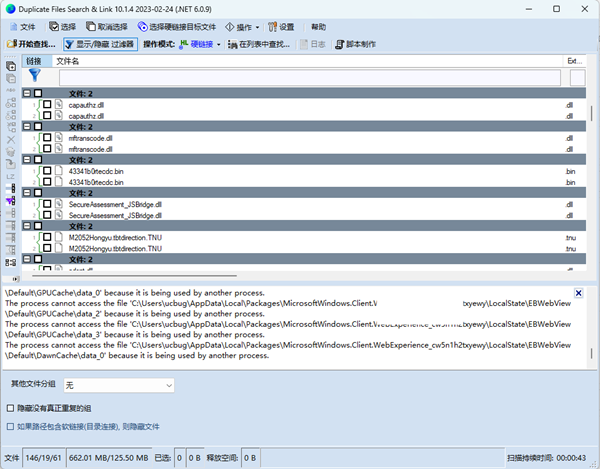The width and height of the screenshot is (600, 469).
Task: Click 选择硬链接目标文件 in the toolbar
Action: (177, 27)
